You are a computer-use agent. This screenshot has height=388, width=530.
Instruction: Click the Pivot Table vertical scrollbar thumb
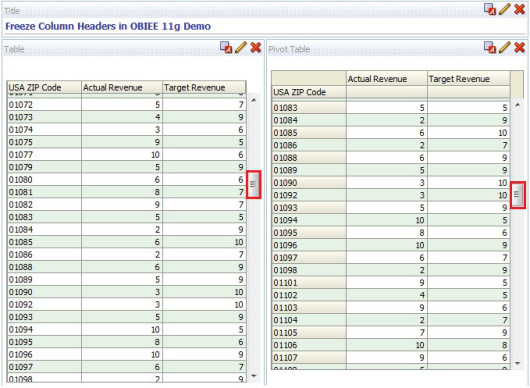518,195
